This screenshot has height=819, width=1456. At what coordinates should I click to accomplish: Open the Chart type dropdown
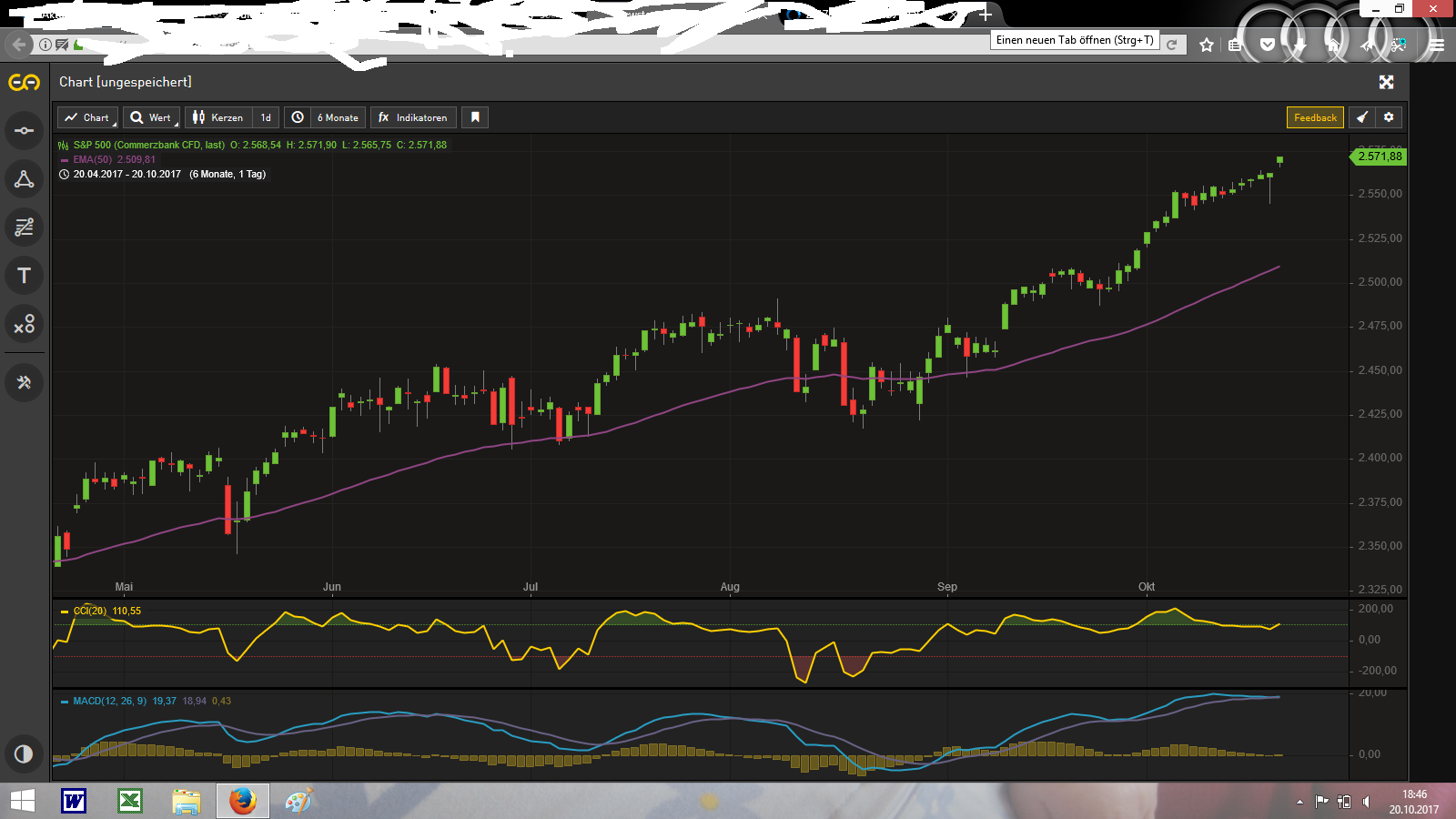coord(88,117)
